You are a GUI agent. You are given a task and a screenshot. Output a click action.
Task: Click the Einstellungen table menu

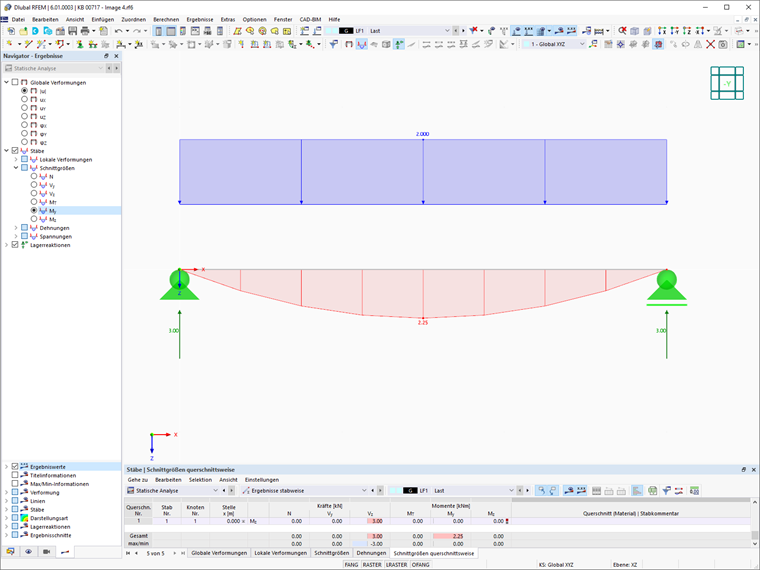tap(262, 480)
